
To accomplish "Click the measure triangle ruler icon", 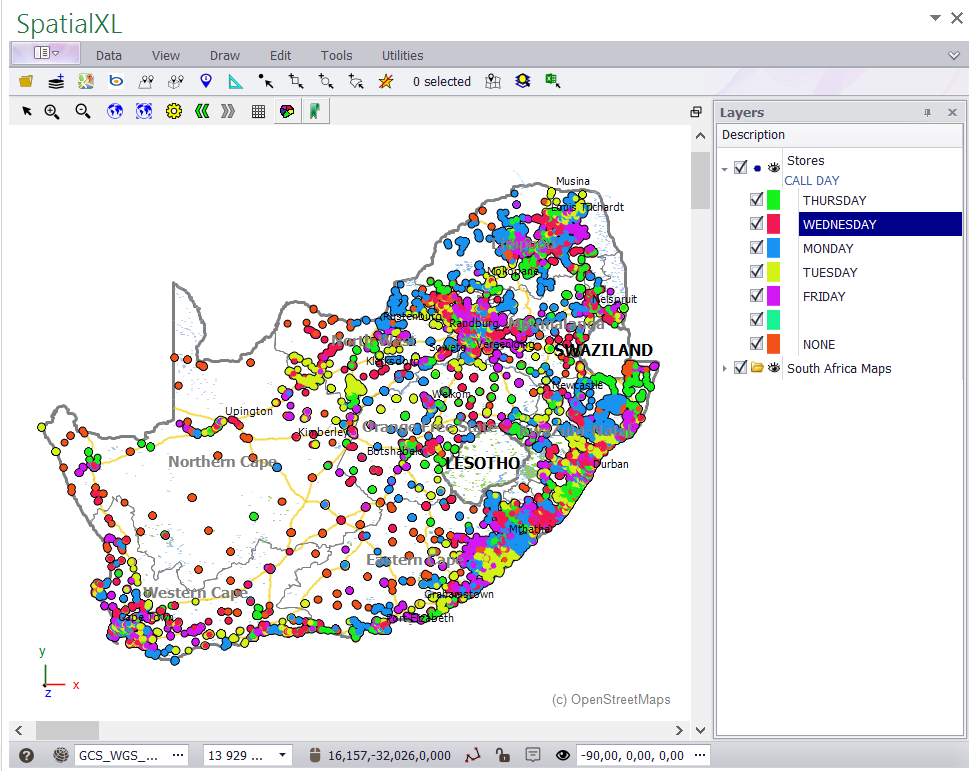I will pyautogui.click(x=236, y=82).
